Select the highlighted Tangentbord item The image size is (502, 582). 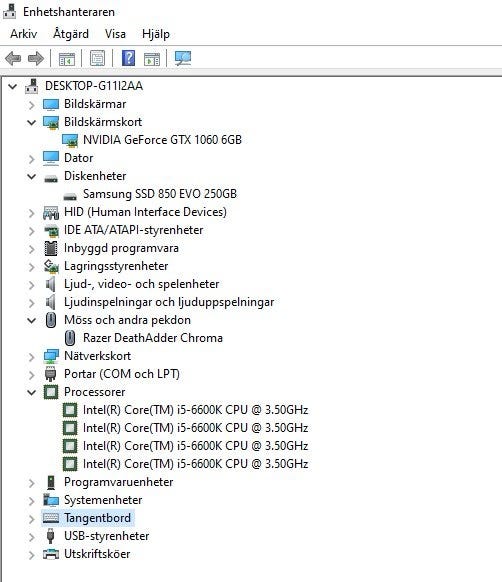[97, 518]
